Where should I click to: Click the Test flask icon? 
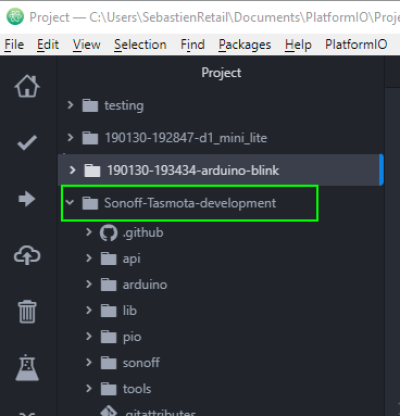27,368
